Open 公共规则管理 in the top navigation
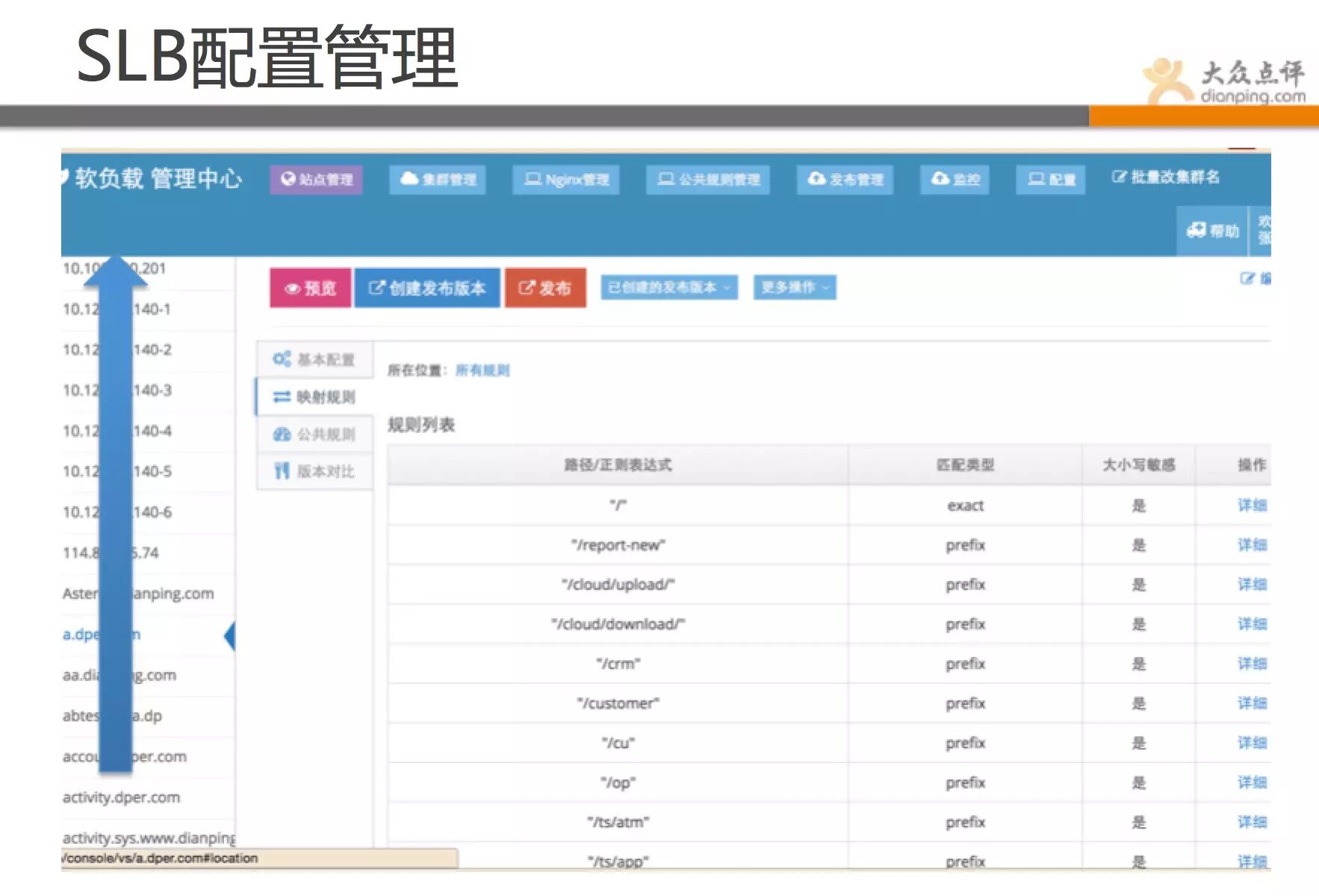 click(x=708, y=179)
